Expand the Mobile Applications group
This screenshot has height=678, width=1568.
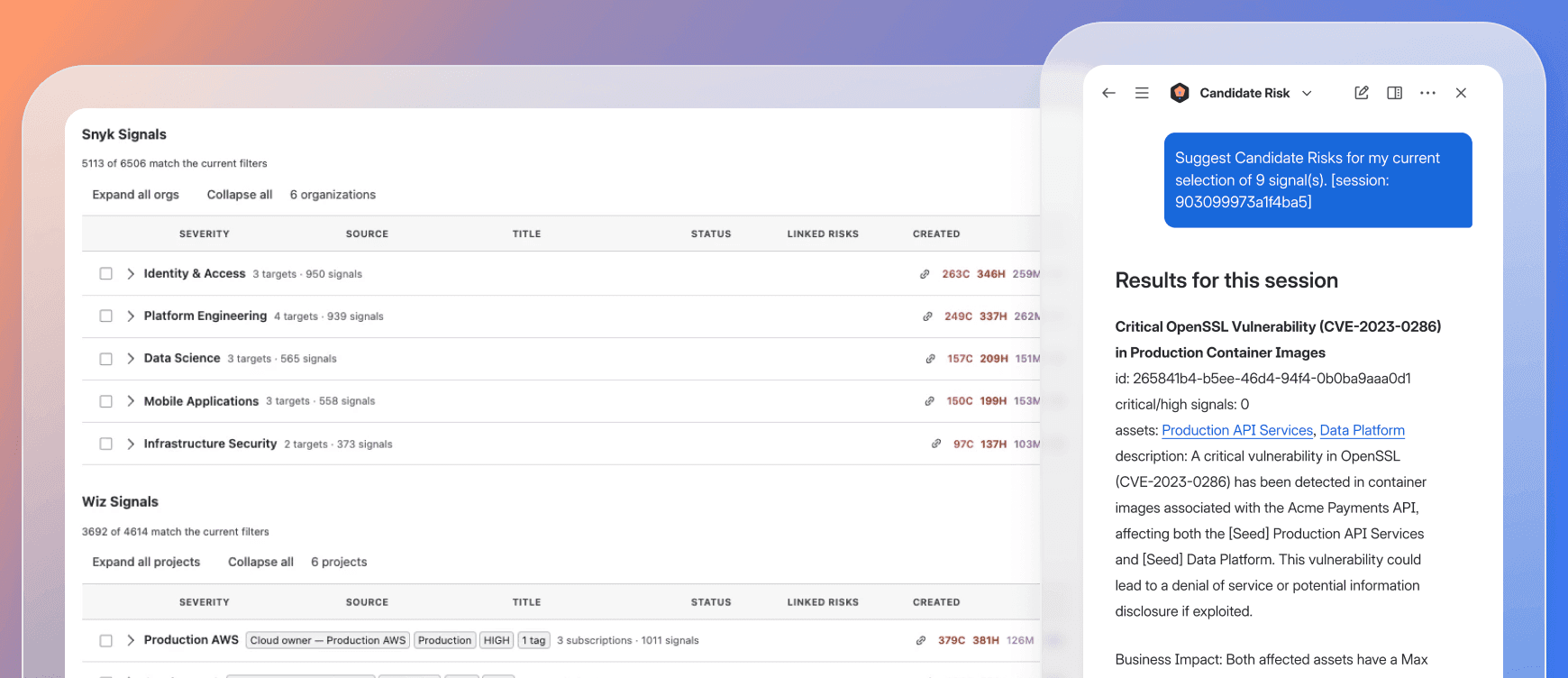[x=131, y=401]
